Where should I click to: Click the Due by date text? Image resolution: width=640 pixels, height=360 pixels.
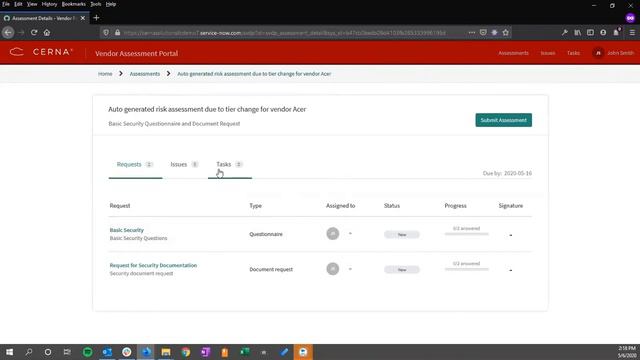(x=507, y=173)
